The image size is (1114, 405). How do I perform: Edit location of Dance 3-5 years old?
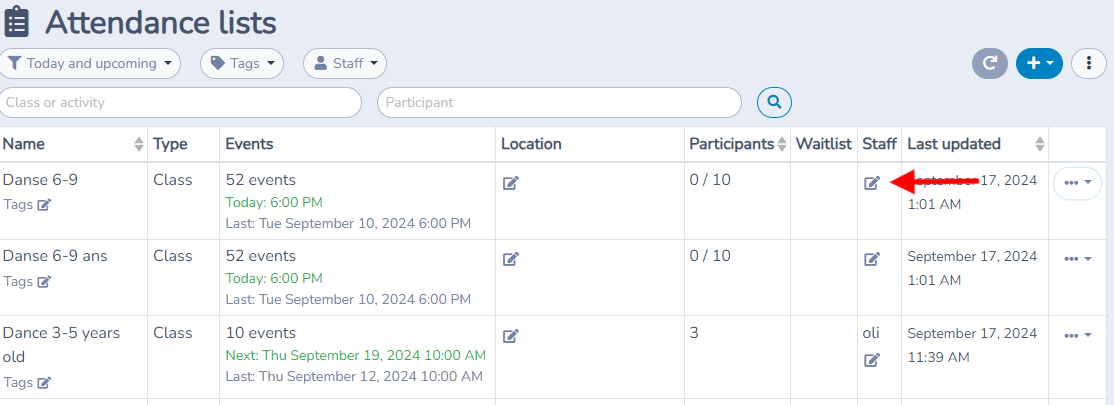coord(510,336)
